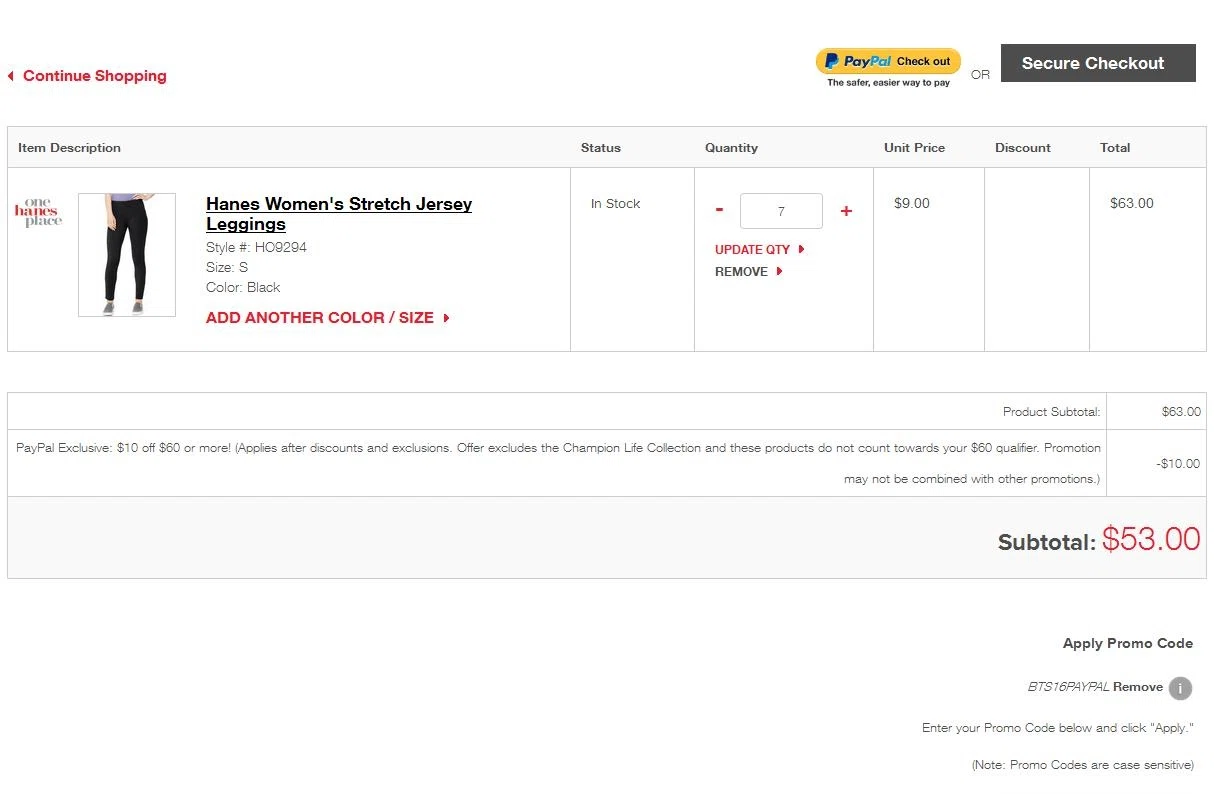Decrease quantity with the minus button
Viewport: 1214px width, 794px height.
[719, 210]
